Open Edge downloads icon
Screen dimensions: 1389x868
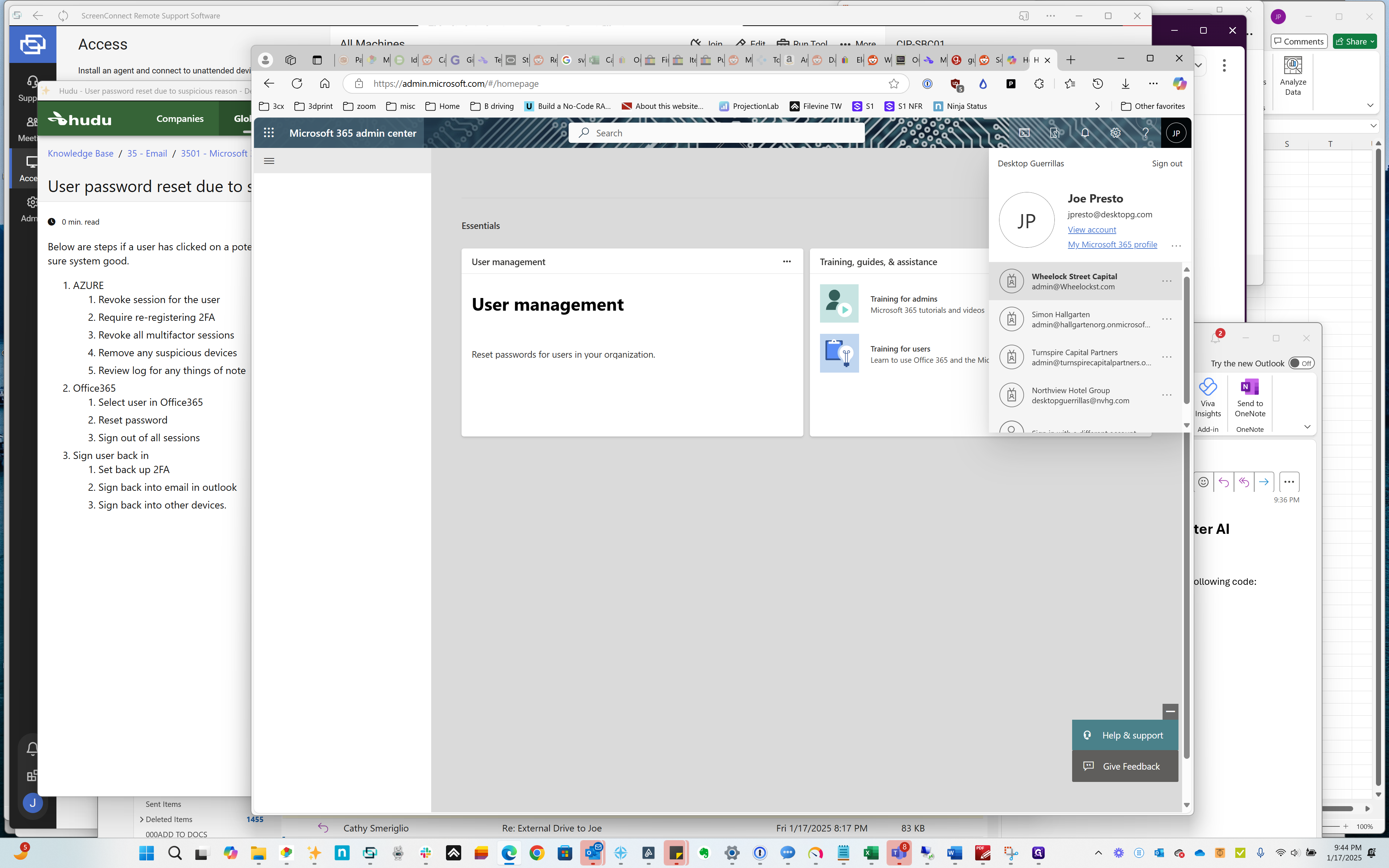click(x=1126, y=84)
